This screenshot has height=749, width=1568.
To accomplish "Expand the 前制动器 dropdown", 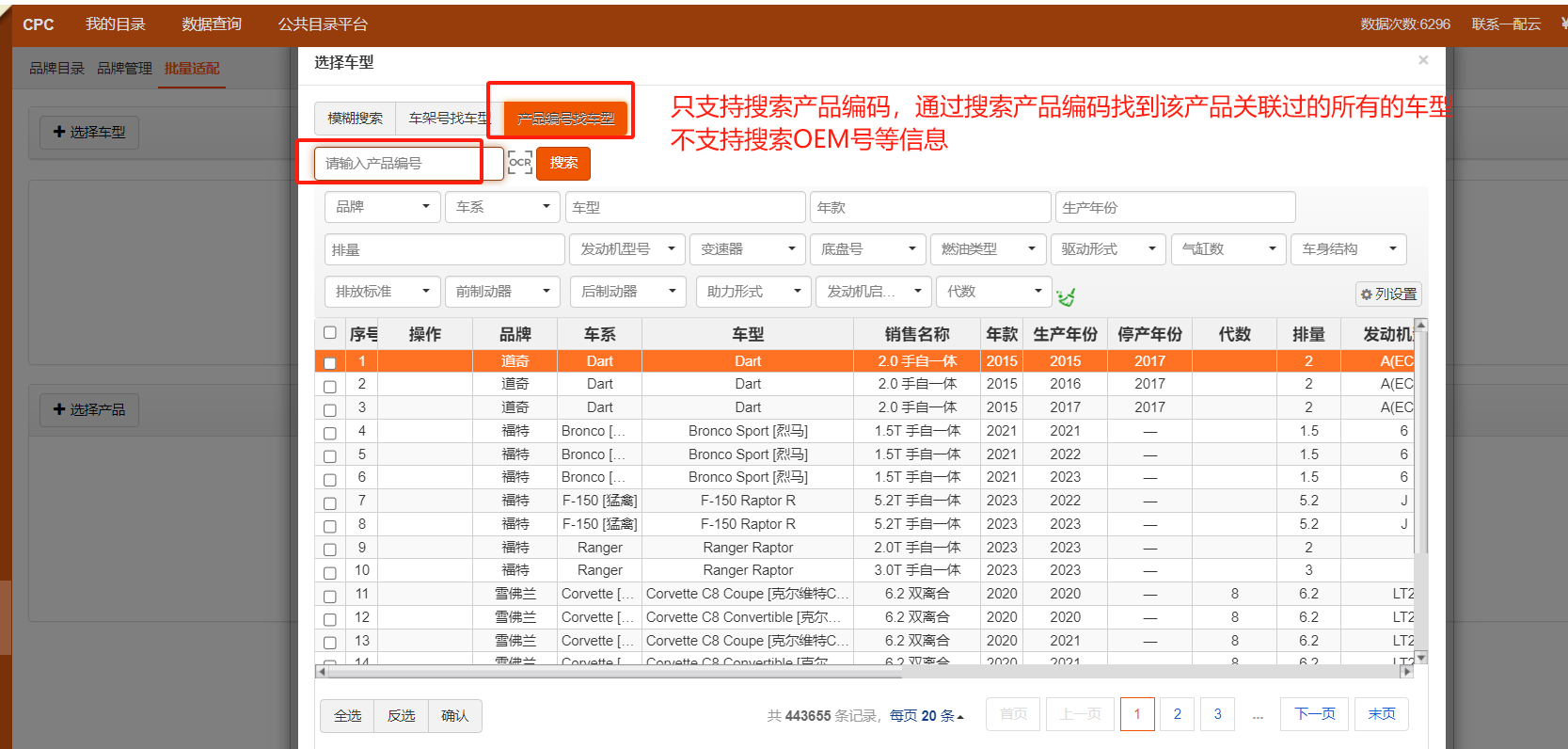I will (x=502, y=291).
